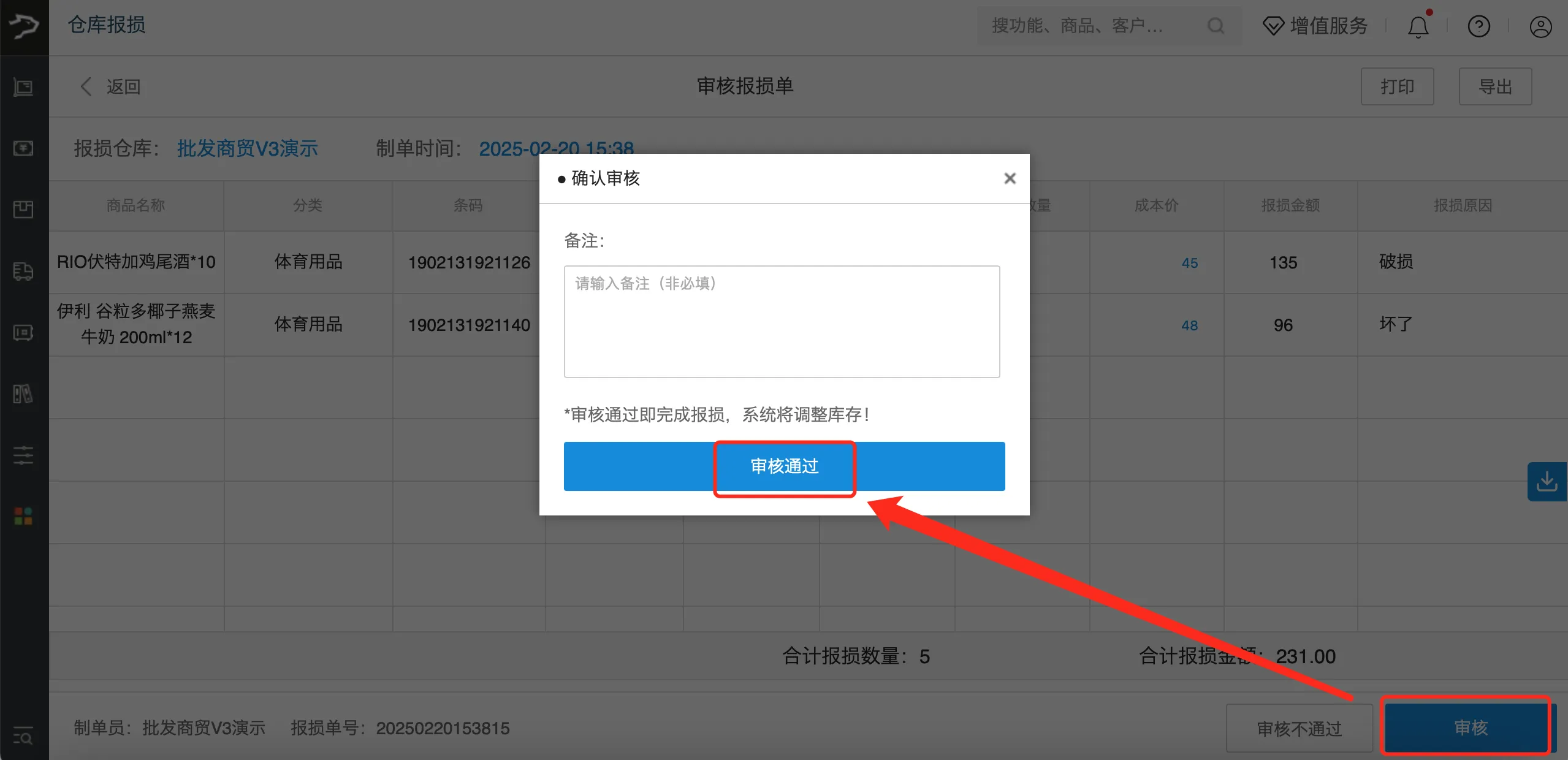Image resolution: width=1568 pixels, height=760 pixels.
Task: Click the 导出 export button
Action: pyautogui.click(x=1495, y=86)
